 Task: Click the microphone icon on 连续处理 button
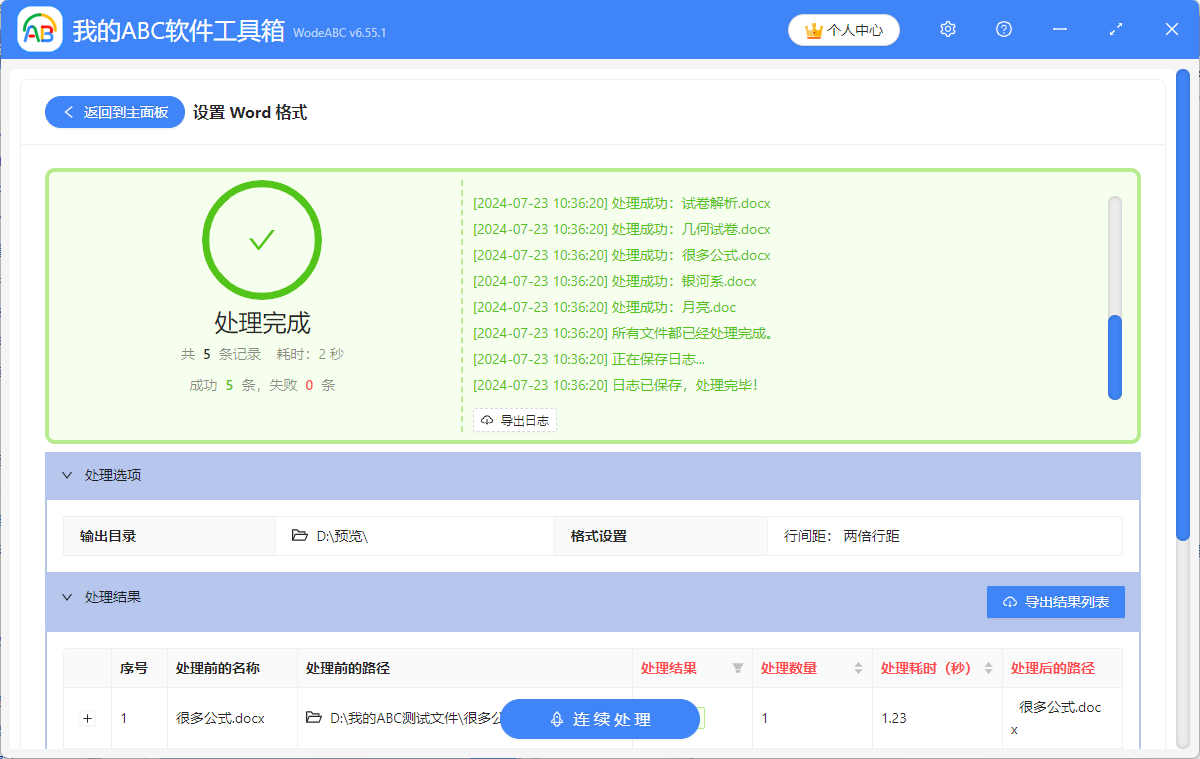pos(556,718)
